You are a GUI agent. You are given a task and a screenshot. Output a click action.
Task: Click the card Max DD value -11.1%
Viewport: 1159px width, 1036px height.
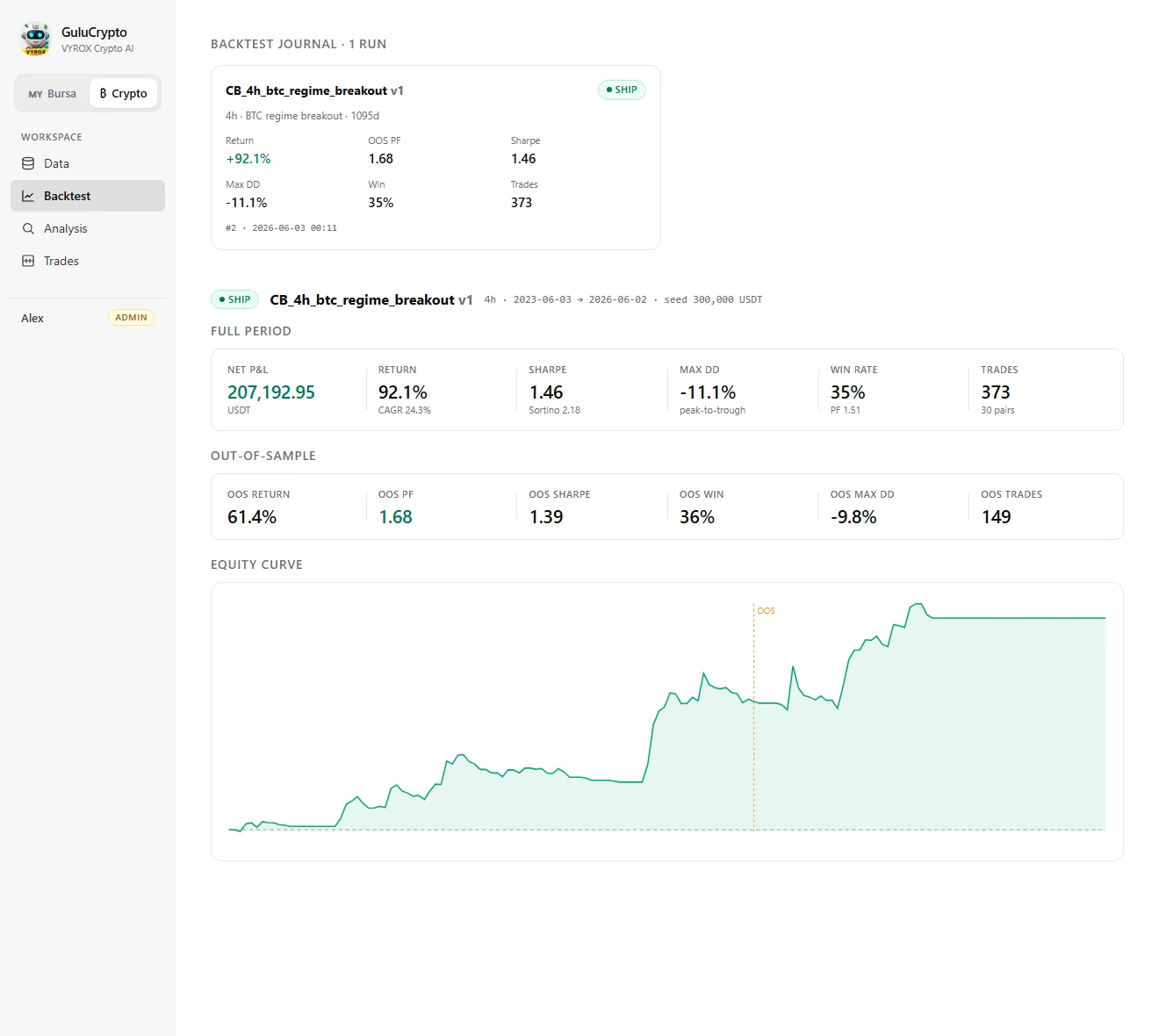246,203
